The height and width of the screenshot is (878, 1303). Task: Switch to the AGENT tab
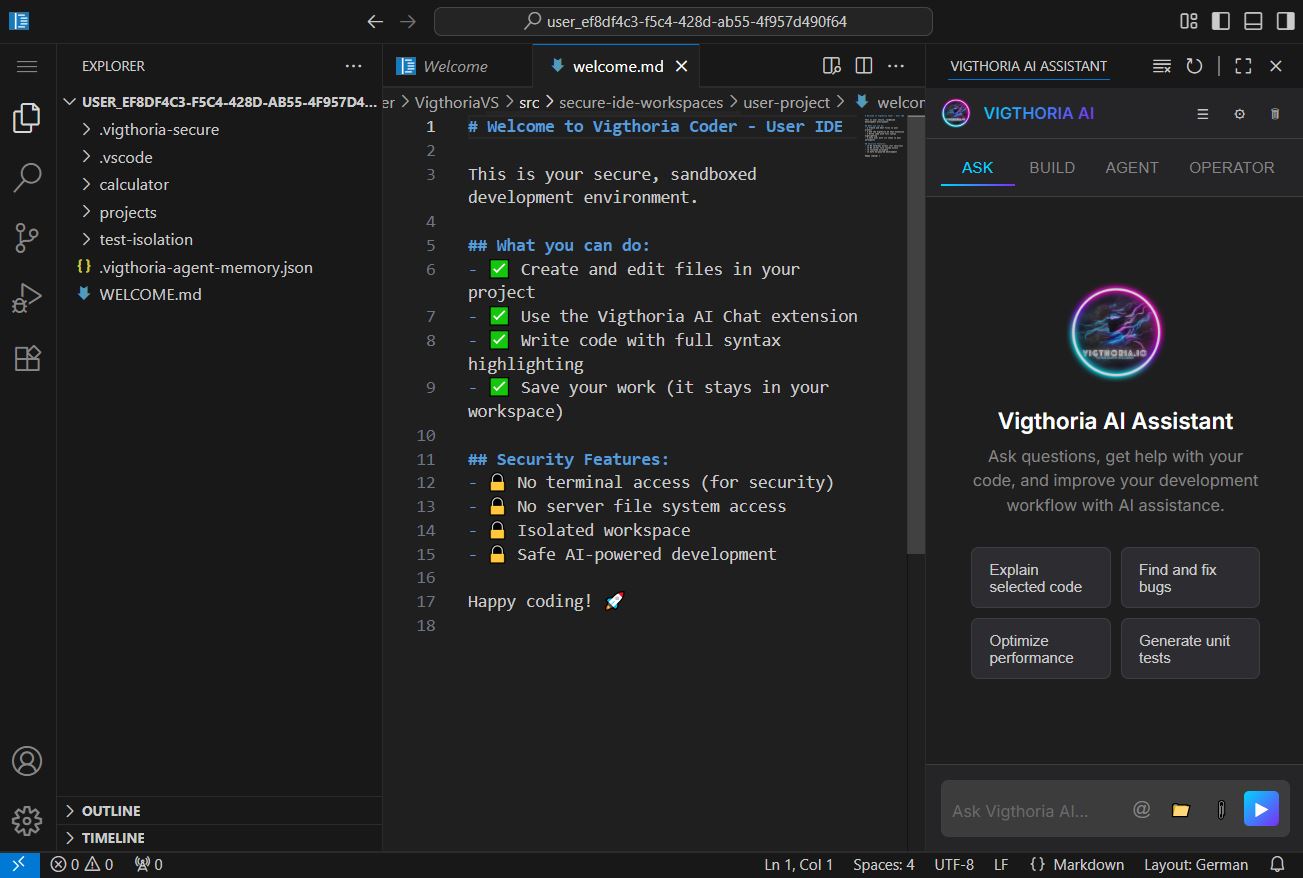point(1132,167)
